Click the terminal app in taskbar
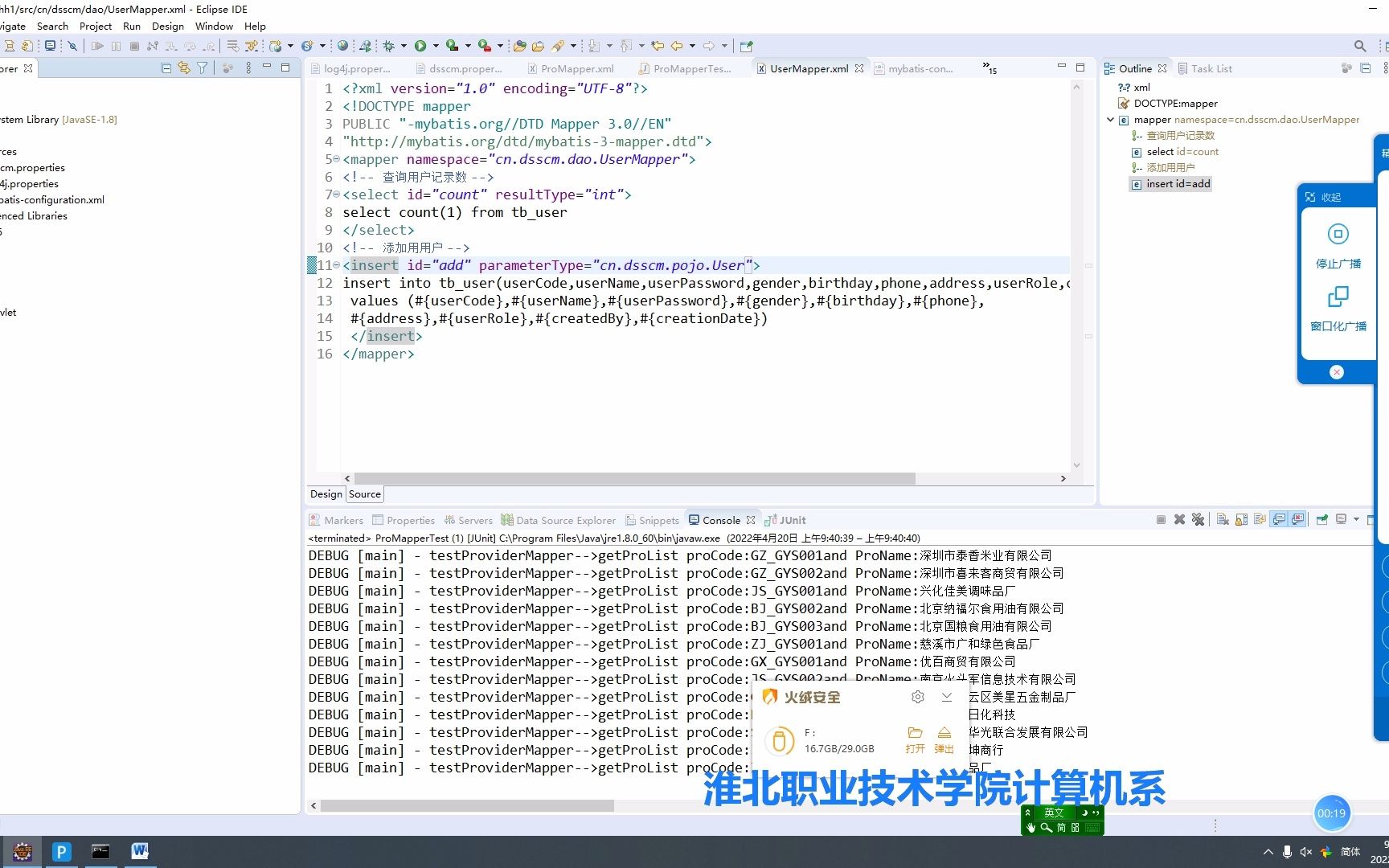Image resolution: width=1389 pixels, height=868 pixels. coord(100,851)
